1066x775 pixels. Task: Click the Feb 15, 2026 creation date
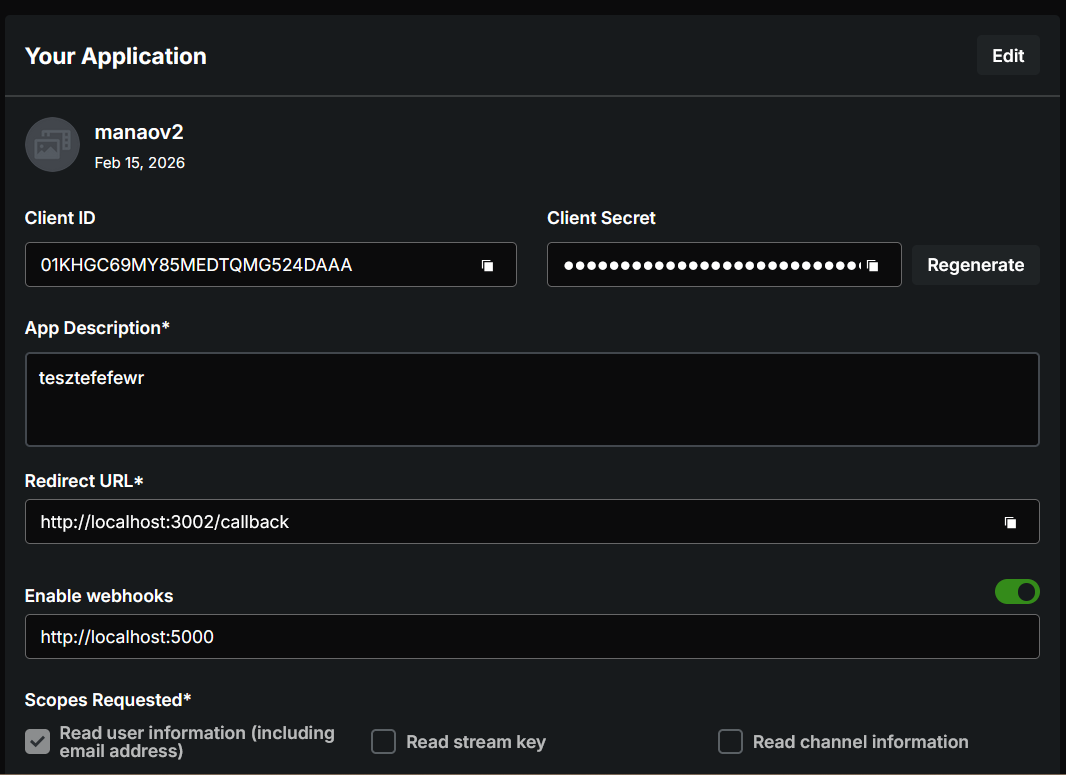pyautogui.click(x=140, y=162)
